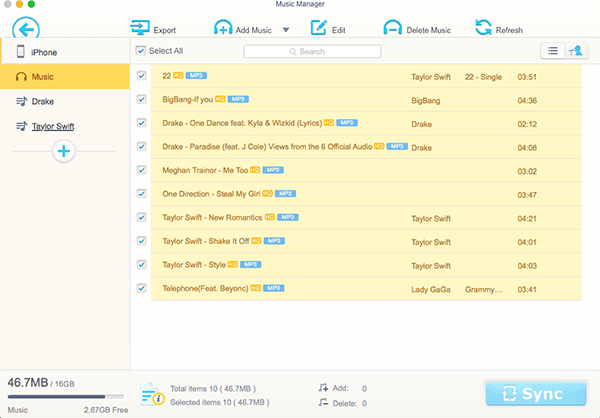Click Refresh label in toolbar
Screen dimensions: 600x418
point(509,30)
